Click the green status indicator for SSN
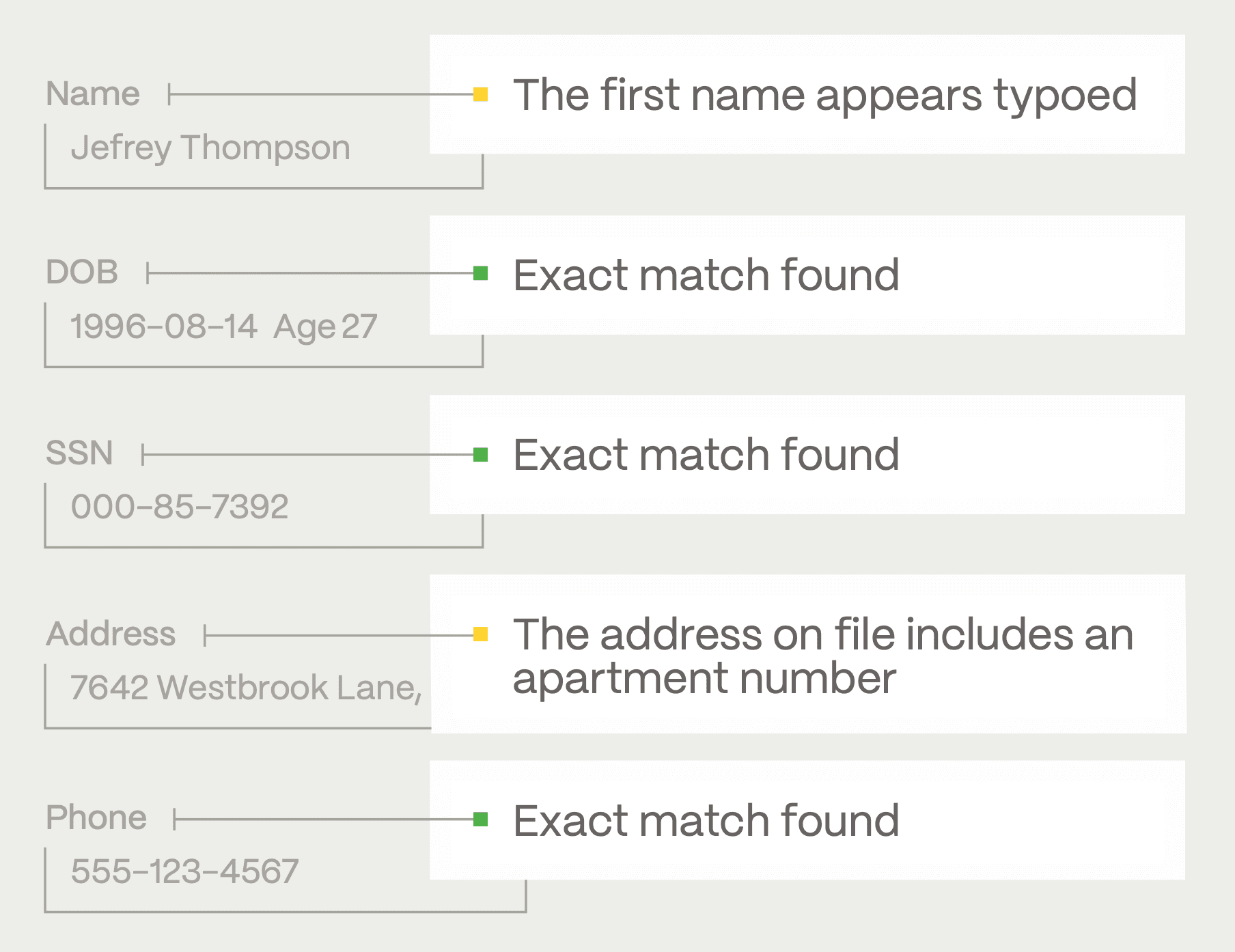This screenshot has height=952, width=1235. click(x=480, y=455)
